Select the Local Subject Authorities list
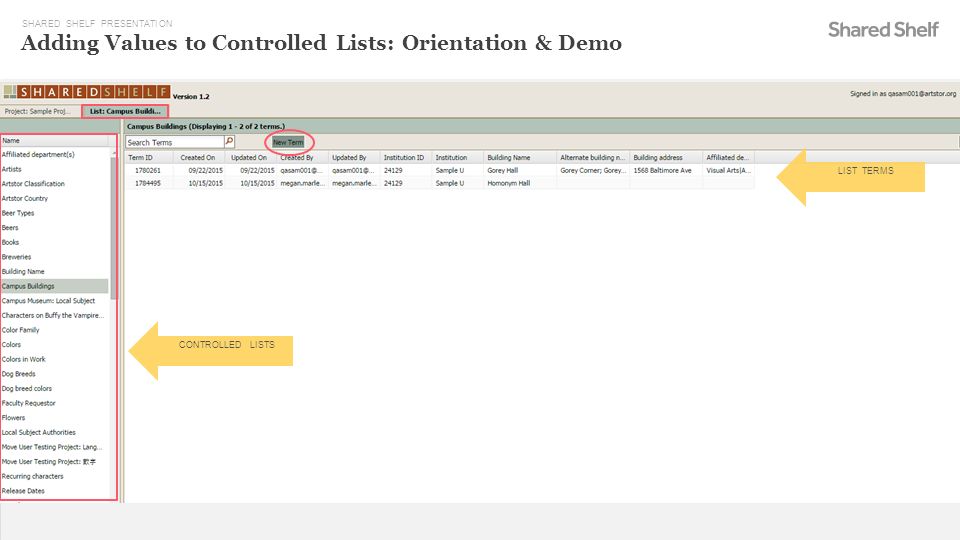 [x=54, y=432]
